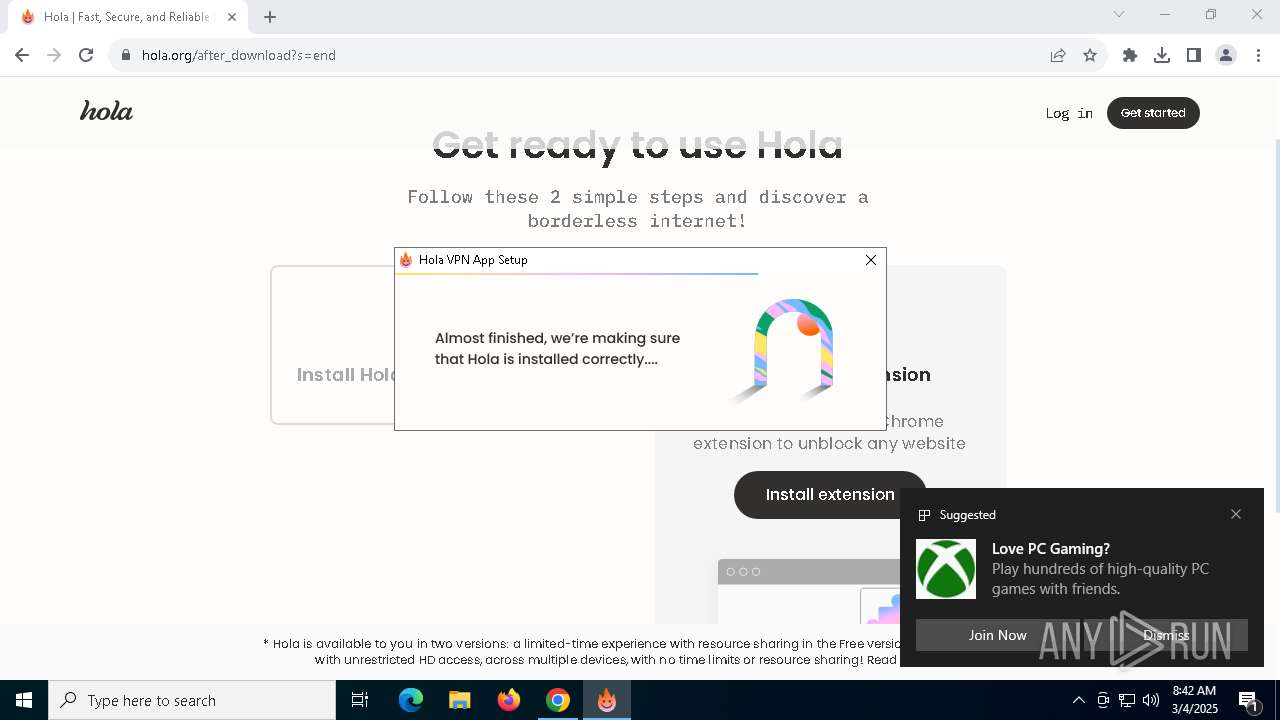Click Hola flame icon in setup title bar

pos(406,260)
